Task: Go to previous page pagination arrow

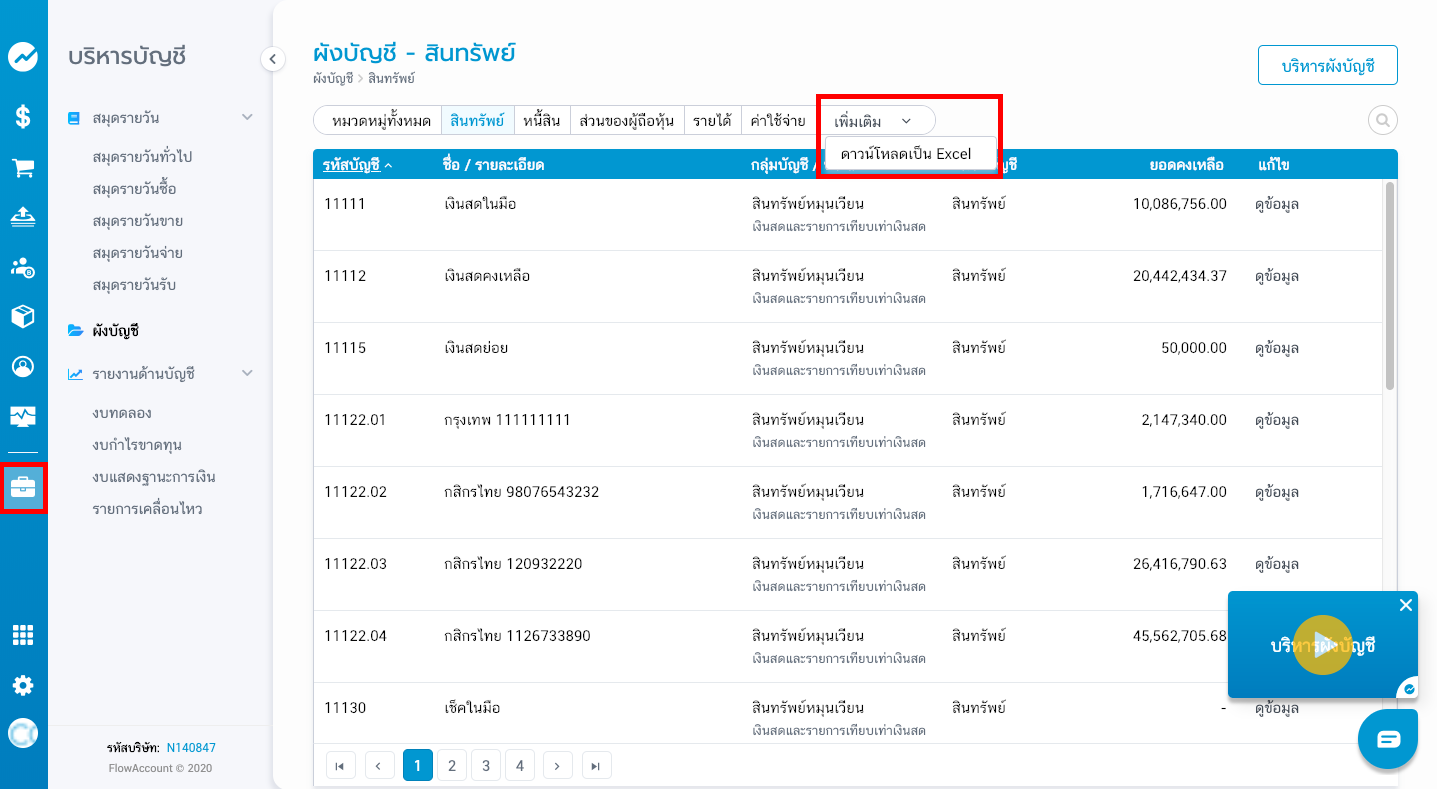Action: (x=379, y=766)
